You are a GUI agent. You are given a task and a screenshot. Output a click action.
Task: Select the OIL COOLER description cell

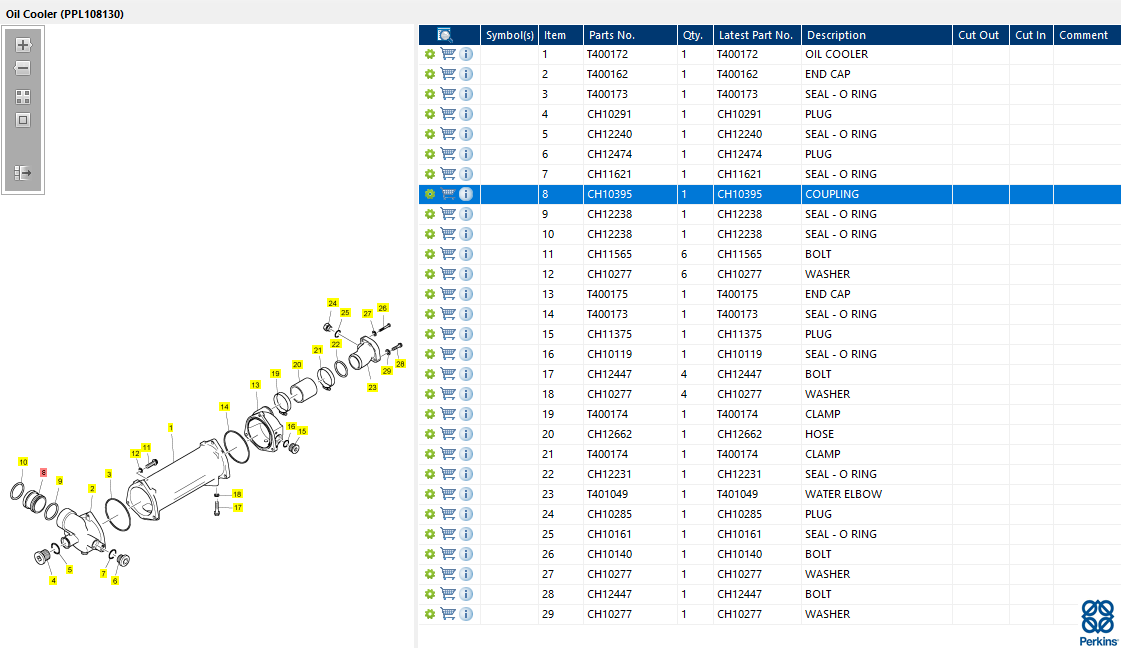click(876, 54)
